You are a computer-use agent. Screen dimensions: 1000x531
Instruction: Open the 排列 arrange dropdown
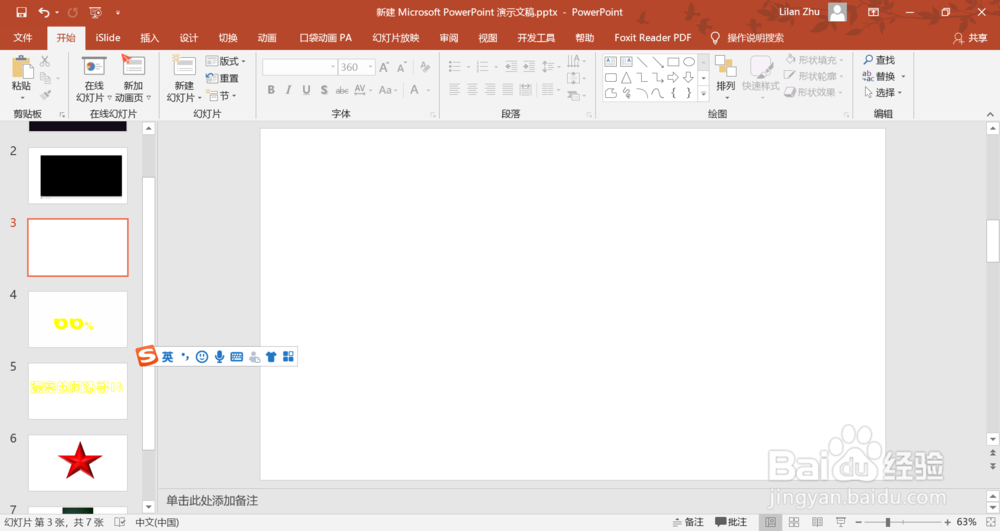point(726,78)
